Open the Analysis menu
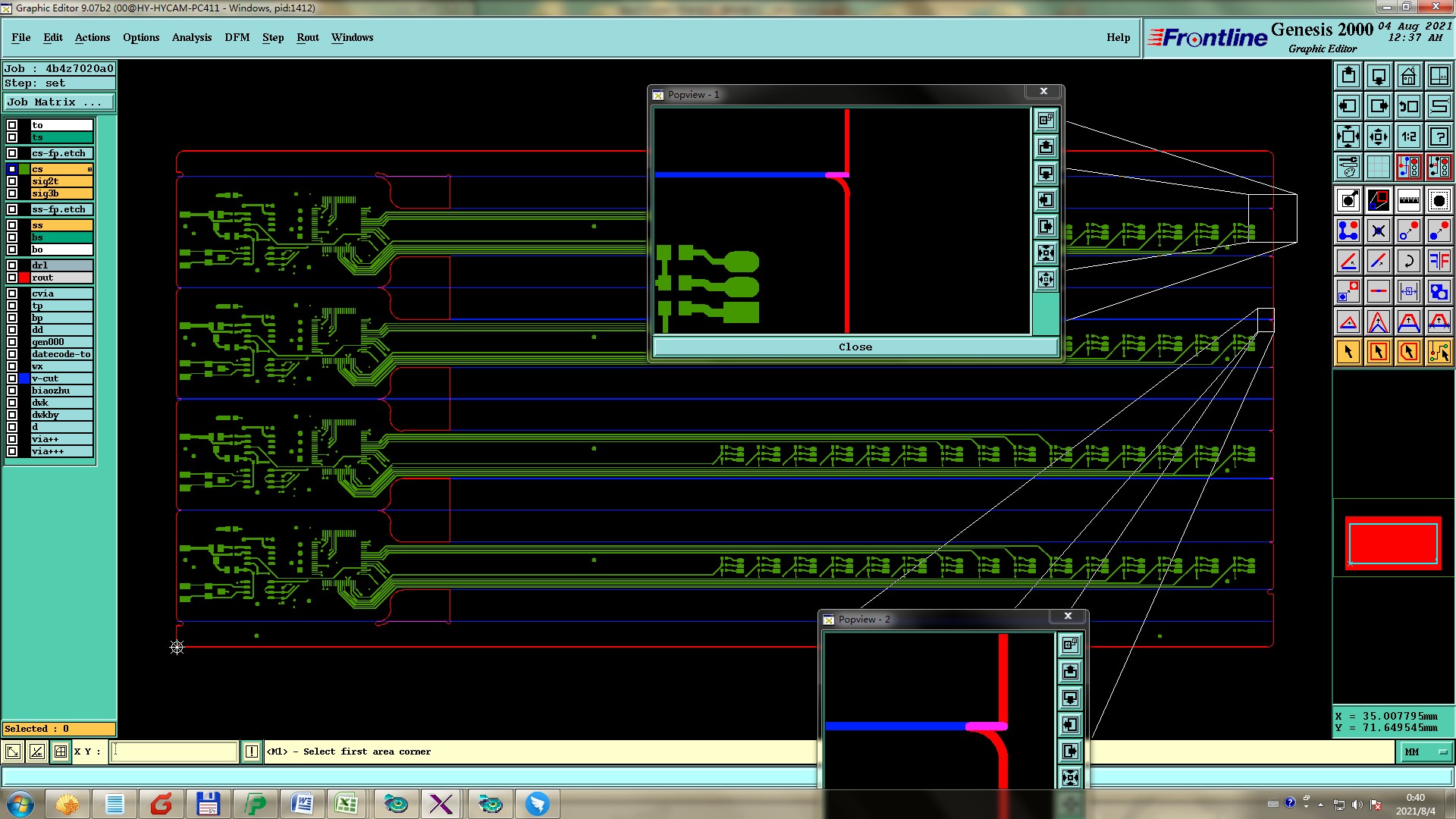Screen dimensions: 1456x819 tap(192, 37)
